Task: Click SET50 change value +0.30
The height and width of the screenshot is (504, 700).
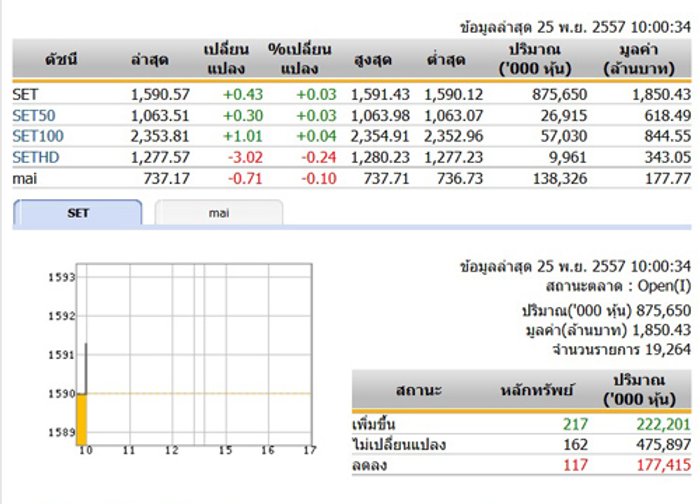Action: pyautogui.click(x=243, y=116)
